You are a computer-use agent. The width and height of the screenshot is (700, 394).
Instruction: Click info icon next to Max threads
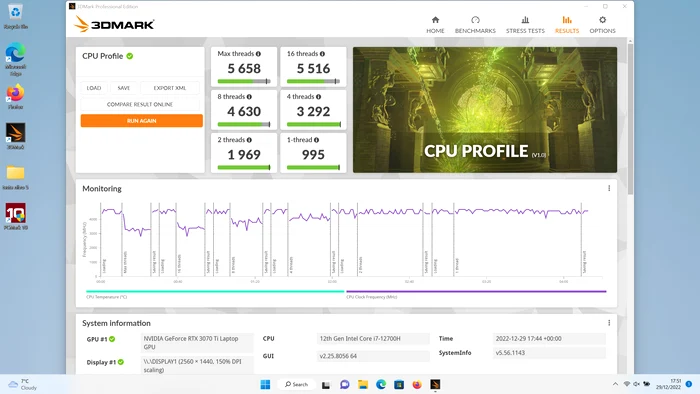point(258,54)
